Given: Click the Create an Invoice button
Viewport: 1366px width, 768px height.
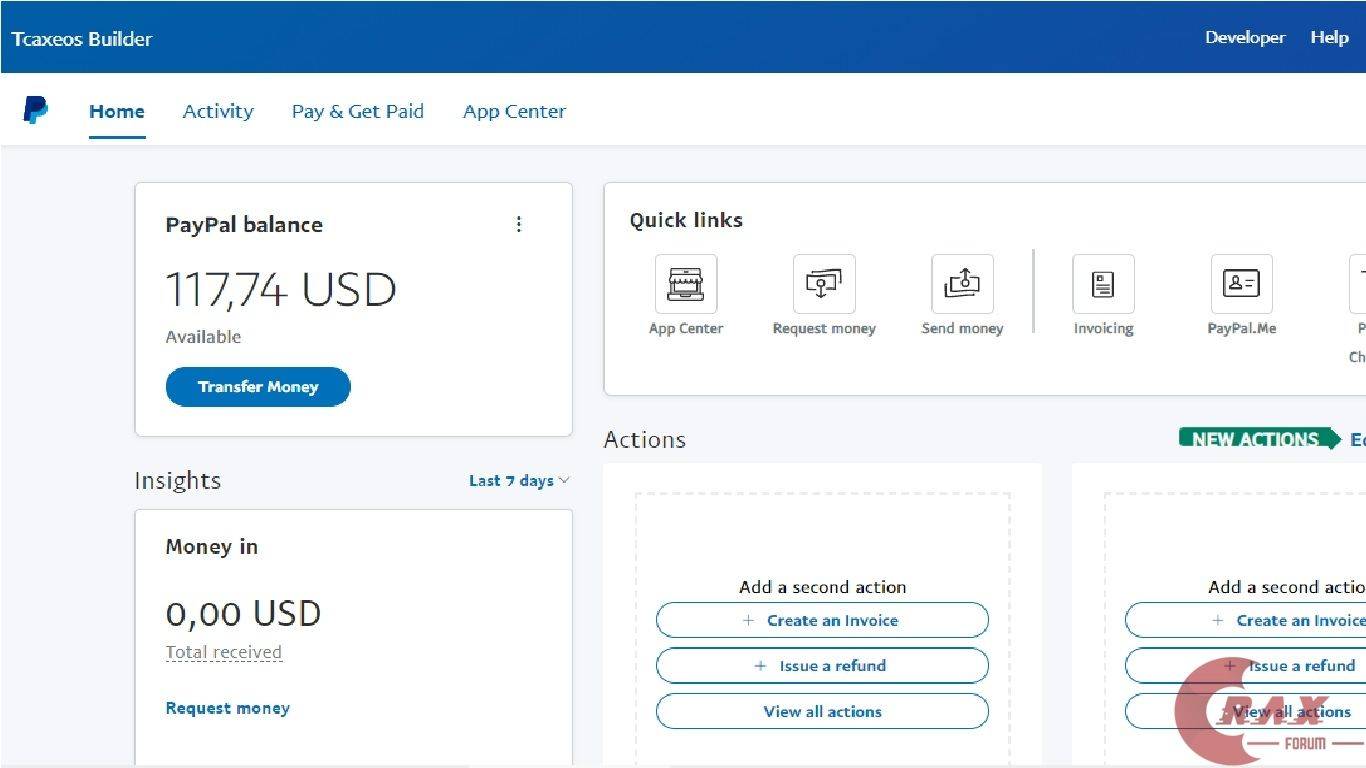Looking at the screenshot, I should (822, 620).
